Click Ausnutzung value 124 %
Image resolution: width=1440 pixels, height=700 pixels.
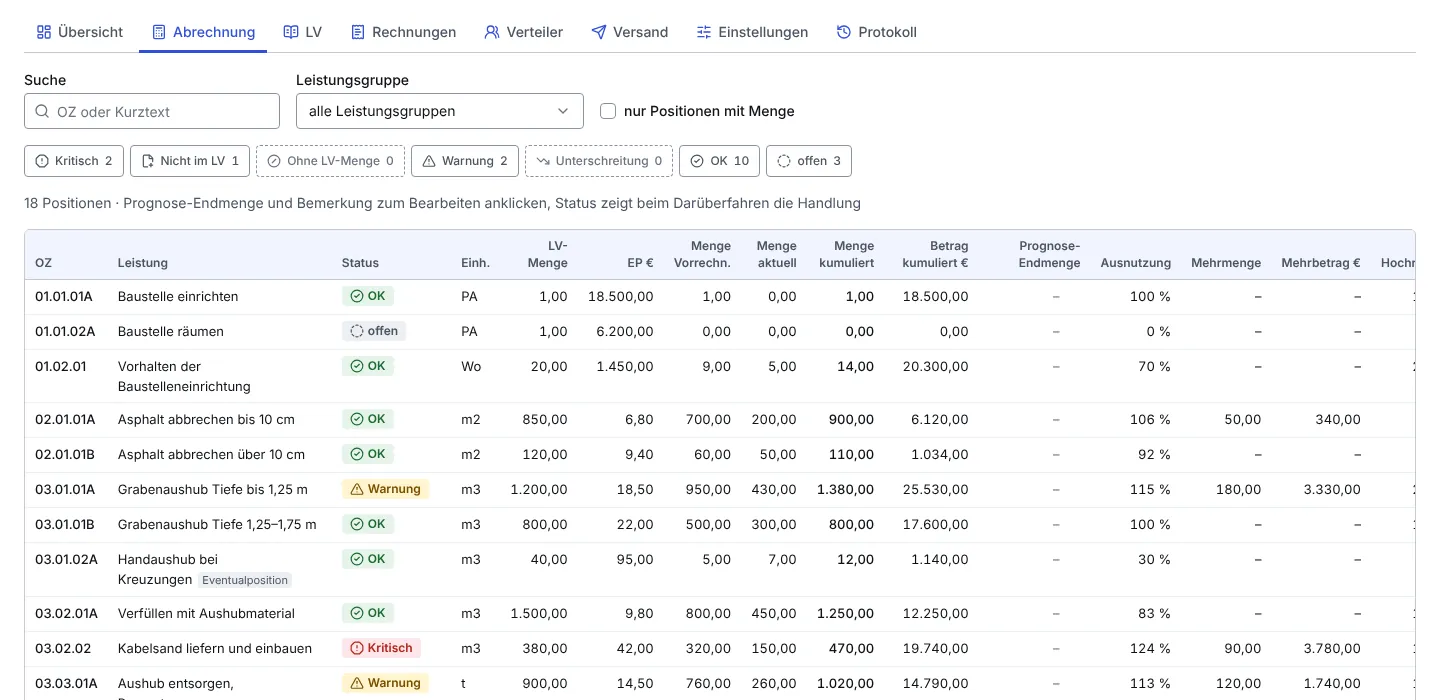[1150, 649]
